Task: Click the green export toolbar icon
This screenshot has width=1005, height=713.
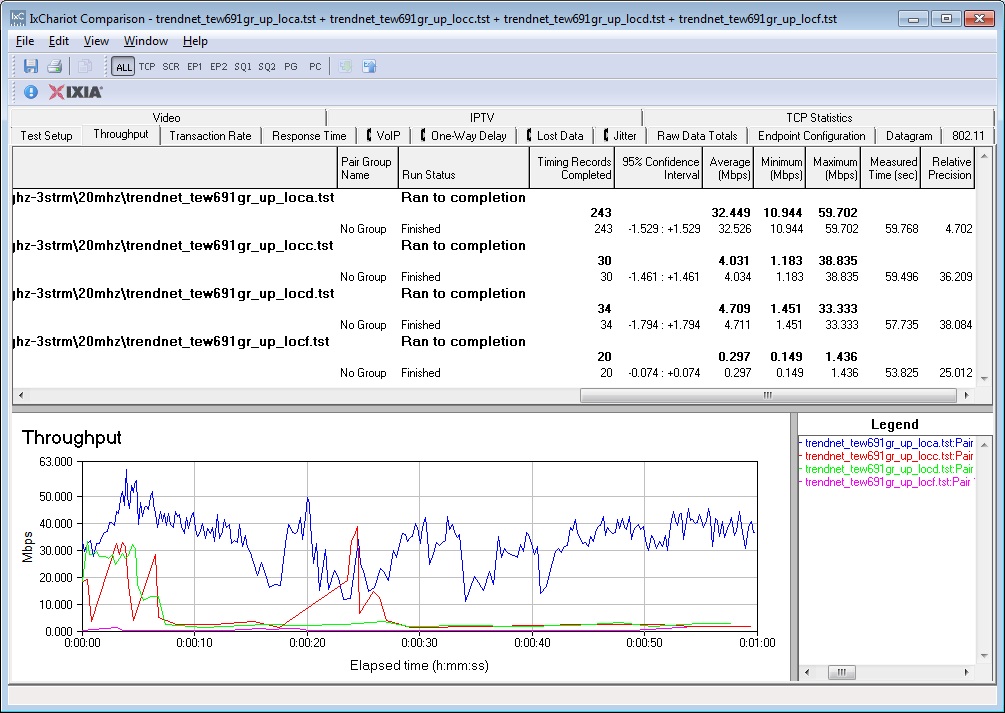Action: click(x=345, y=66)
